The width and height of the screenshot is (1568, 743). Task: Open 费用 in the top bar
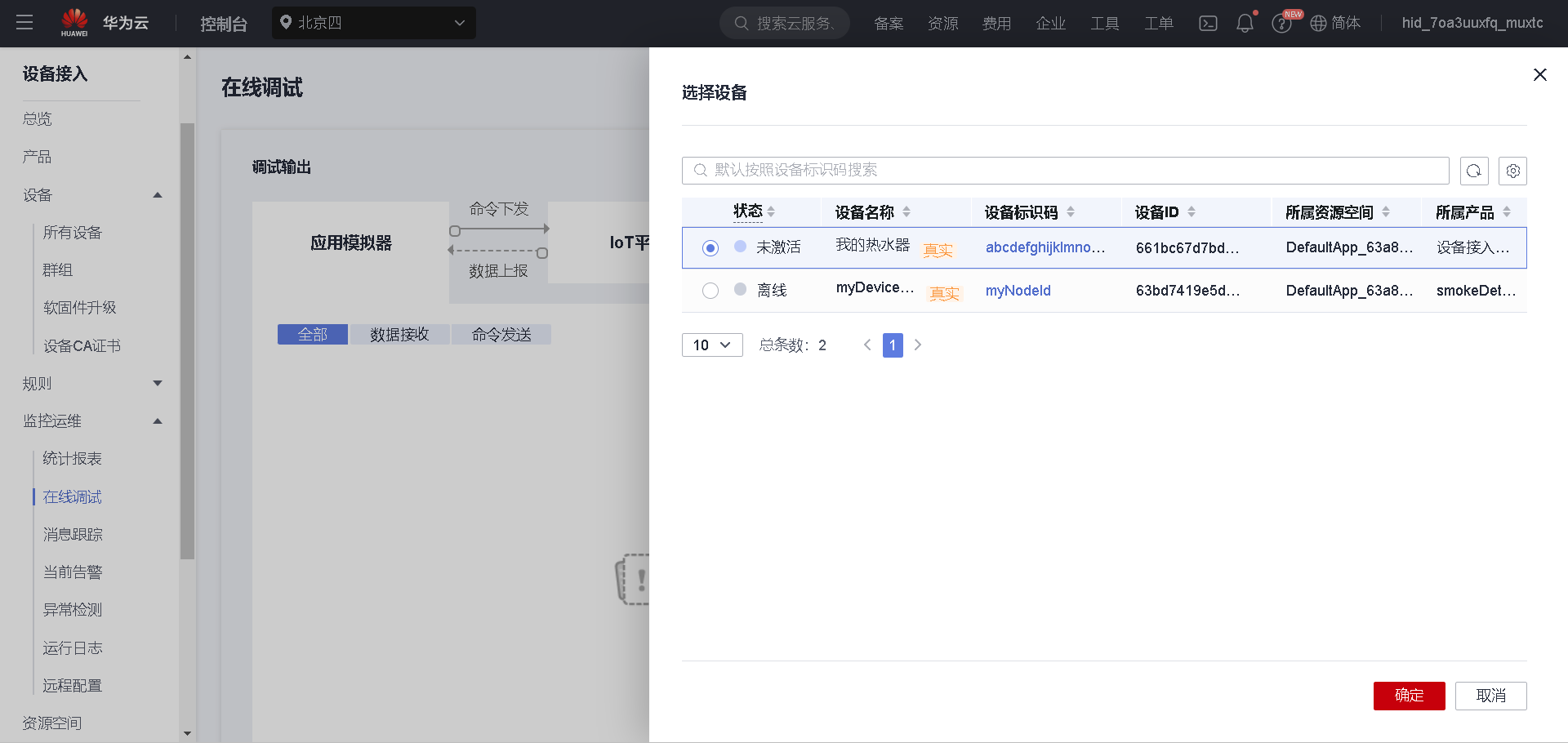[996, 24]
